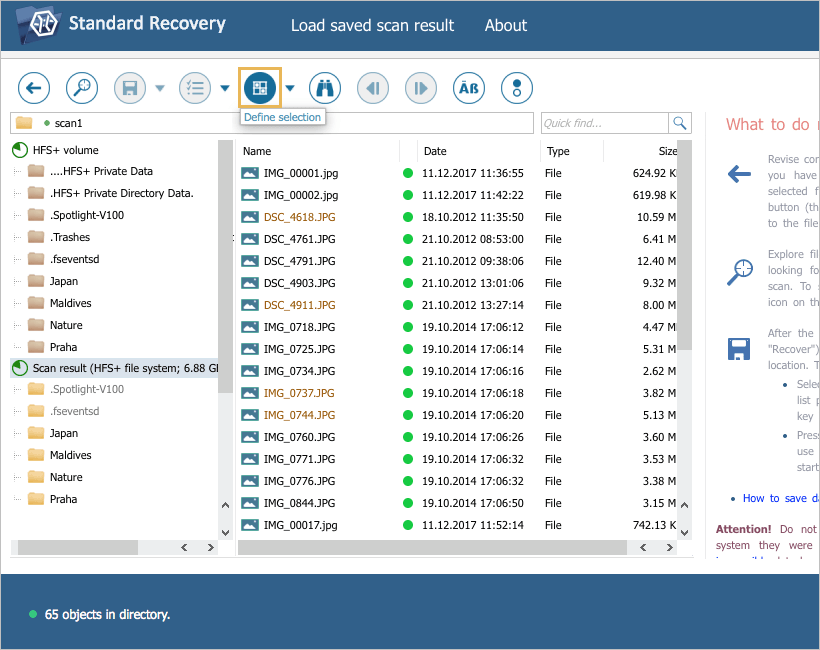The height and width of the screenshot is (650, 820).
Task: Click the person profile icon on the toolbar
Action: tap(516, 88)
